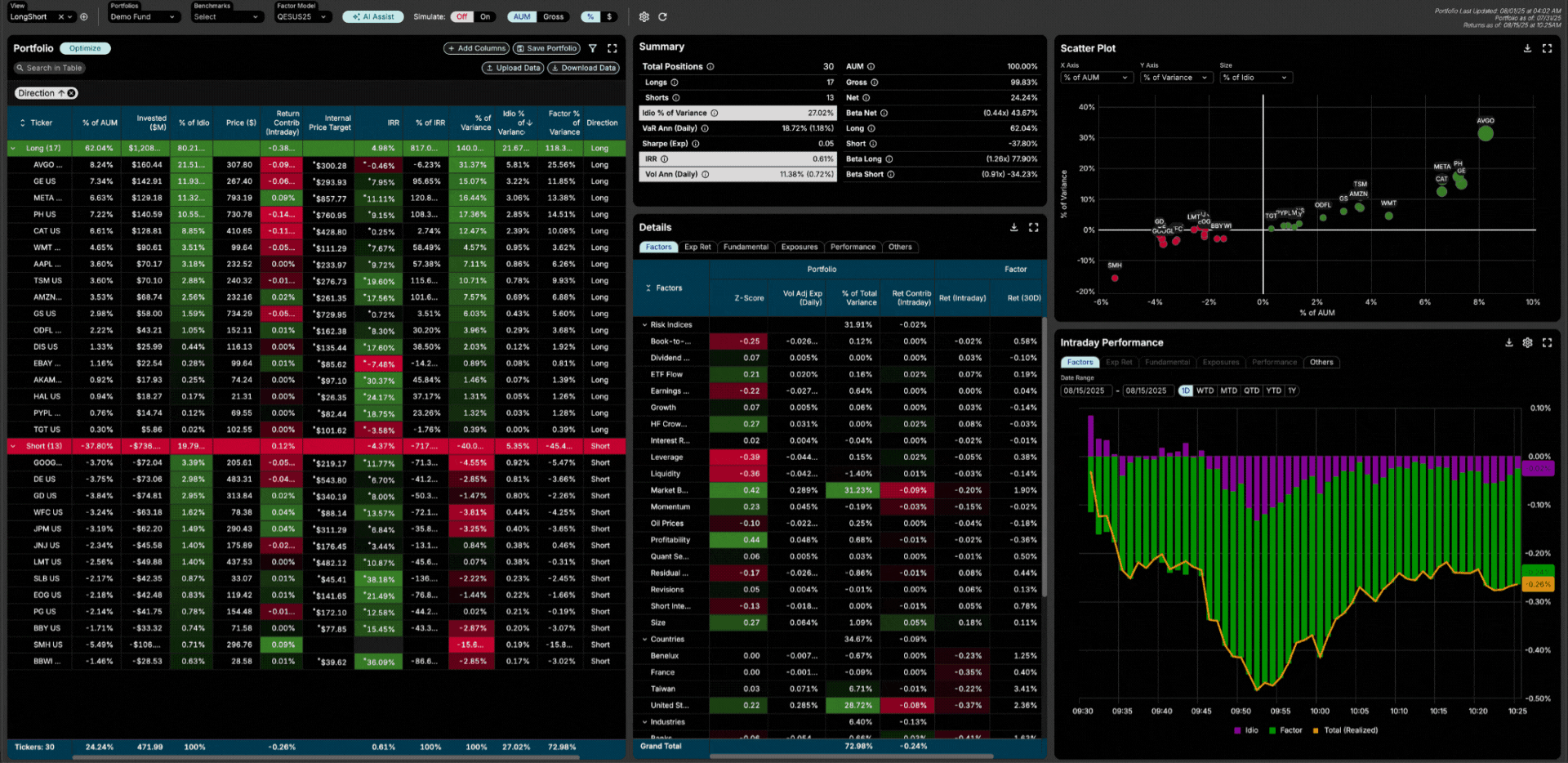The image size is (1568, 763).
Task: Remove the Direction grouping chip
Action: point(72,93)
